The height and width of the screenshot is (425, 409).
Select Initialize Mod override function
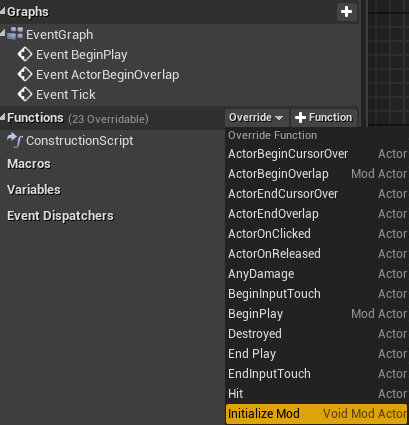tap(317, 414)
